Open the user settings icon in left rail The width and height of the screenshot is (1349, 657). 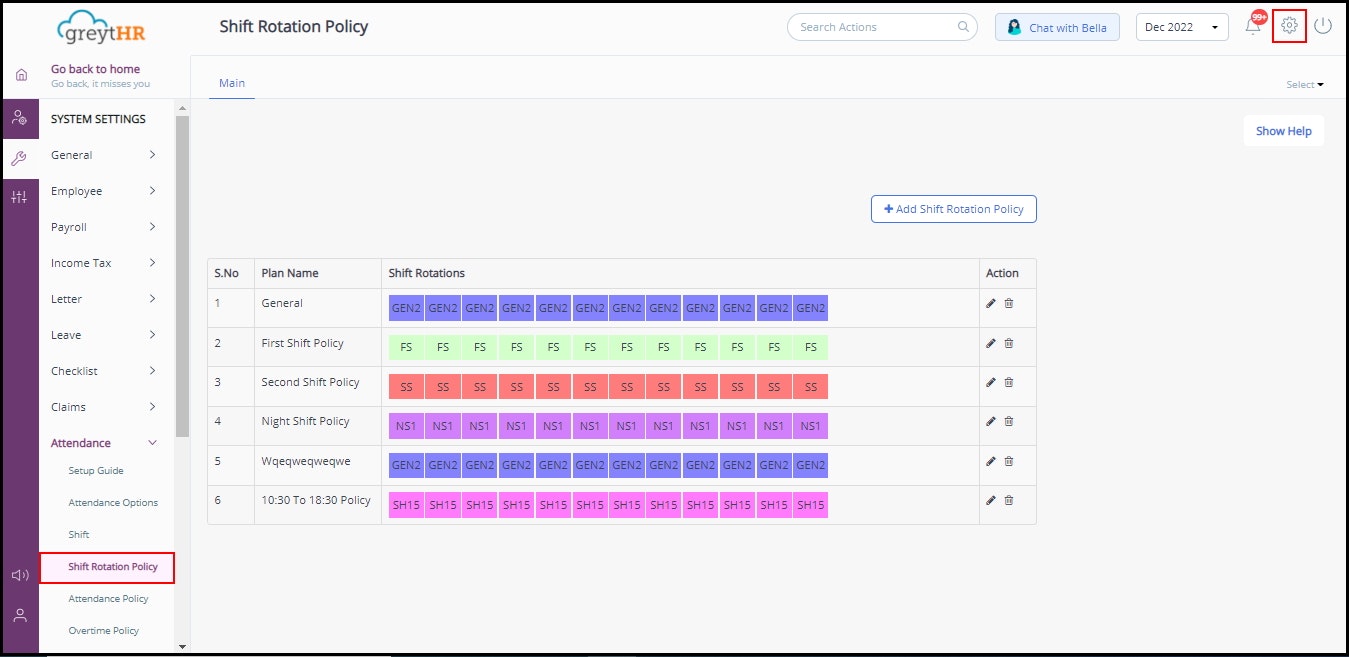[20, 117]
